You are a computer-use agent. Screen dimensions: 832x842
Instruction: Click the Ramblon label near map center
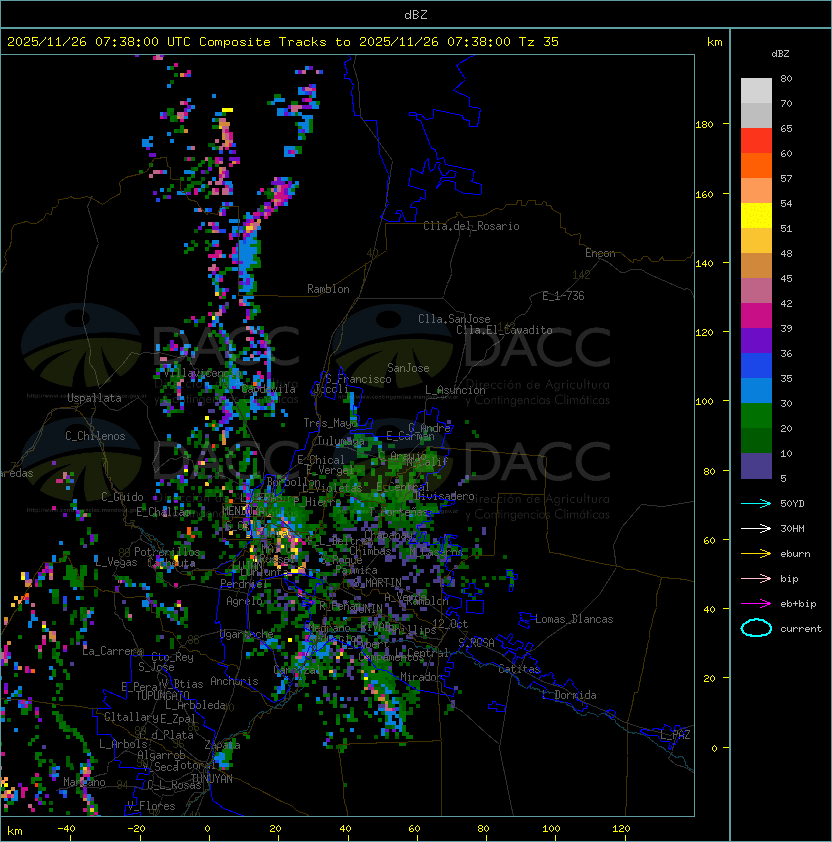[x=328, y=289]
